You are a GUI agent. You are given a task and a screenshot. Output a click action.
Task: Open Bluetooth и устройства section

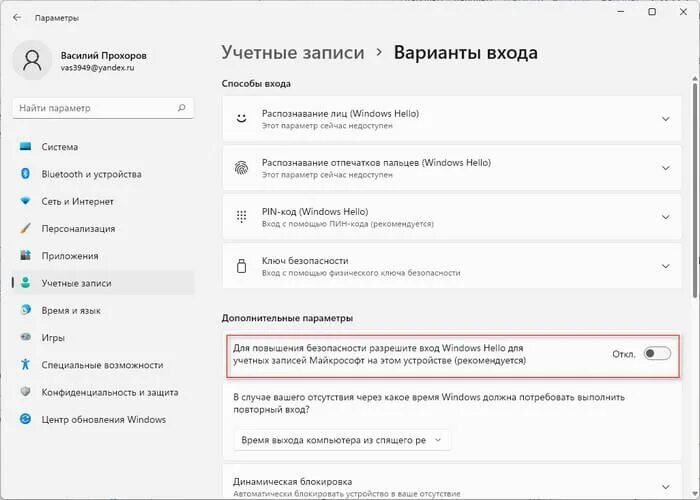[103, 174]
